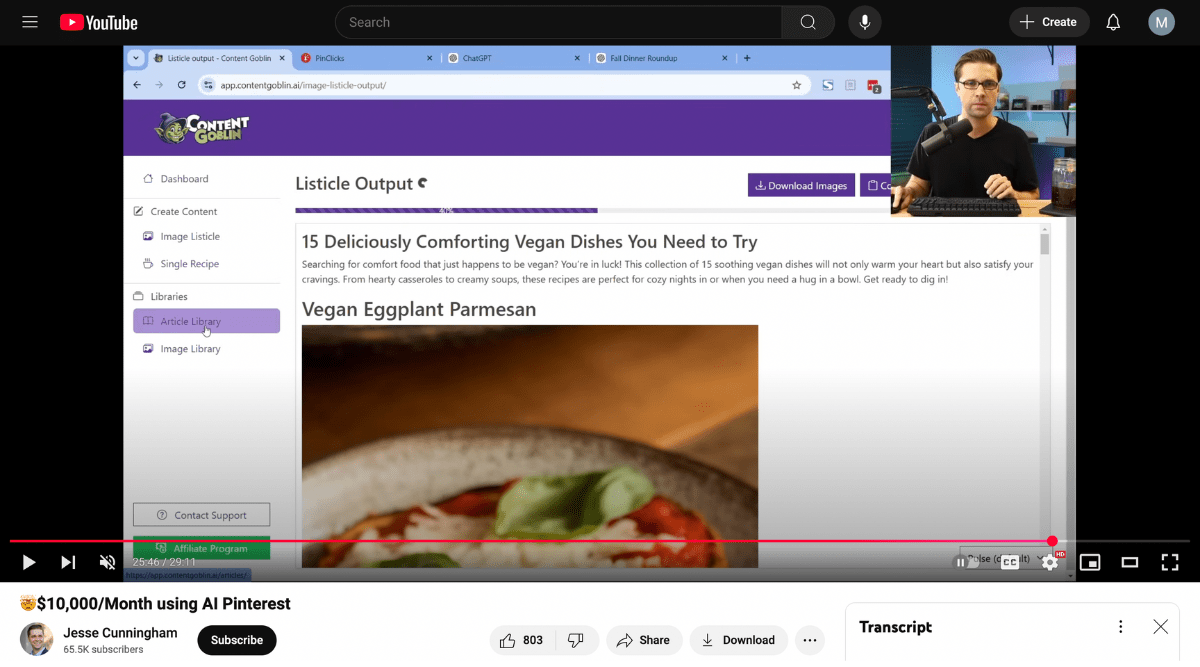This screenshot has height=667, width=1200.
Task: Open the YouTube guide hamburger menu
Action: [x=30, y=22]
